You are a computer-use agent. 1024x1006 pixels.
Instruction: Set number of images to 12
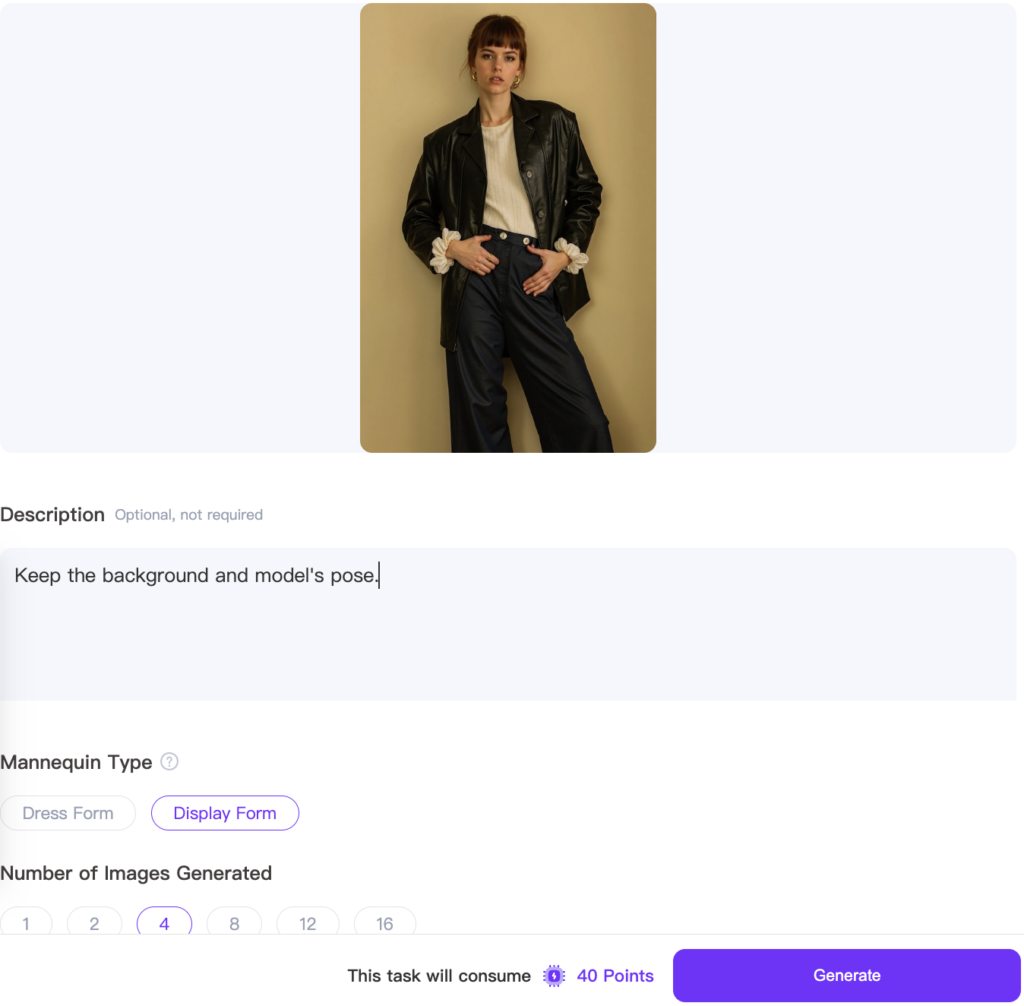(x=307, y=923)
